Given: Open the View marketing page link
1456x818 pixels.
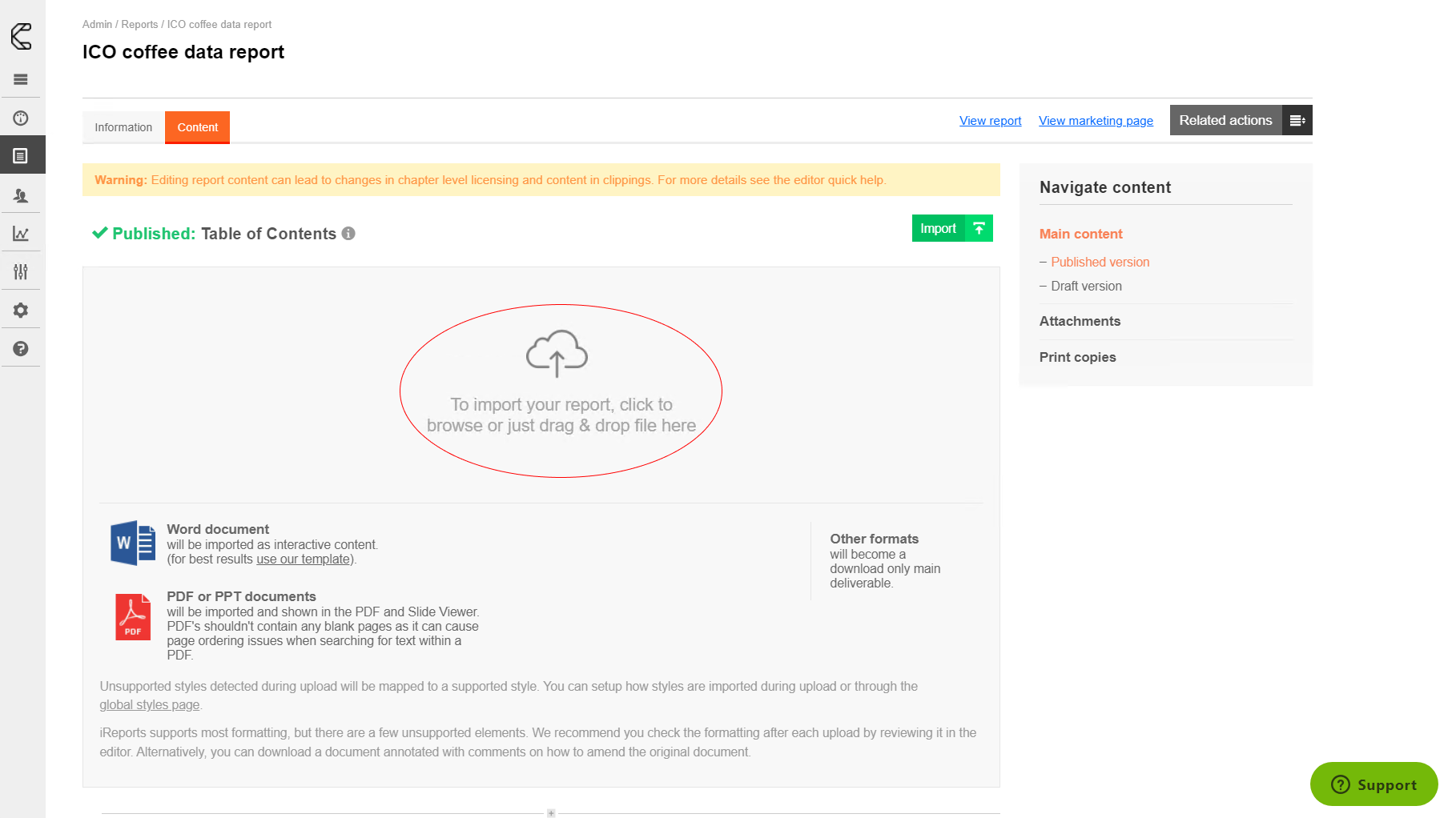Looking at the screenshot, I should click(x=1096, y=121).
